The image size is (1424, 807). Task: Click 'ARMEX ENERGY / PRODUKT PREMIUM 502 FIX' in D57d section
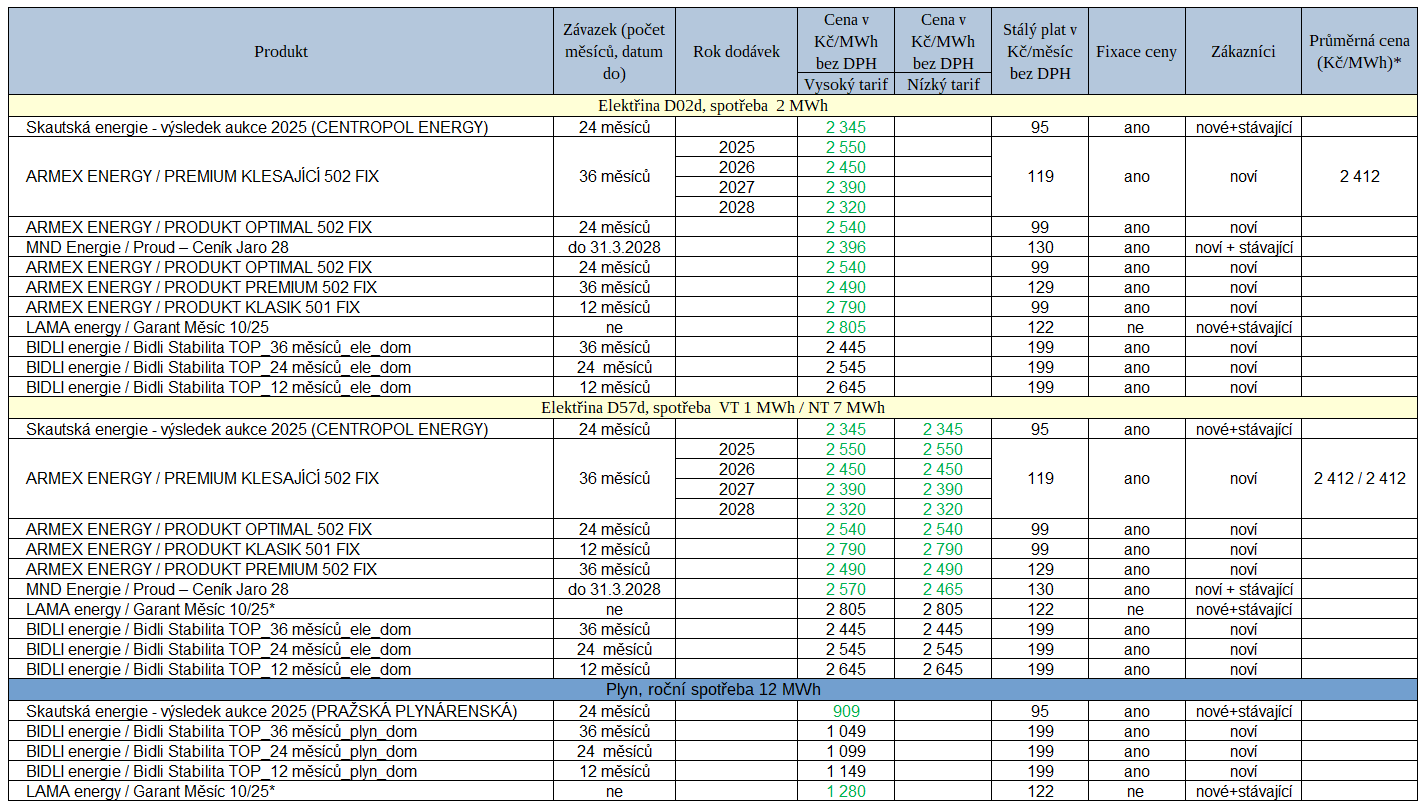tap(201, 569)
